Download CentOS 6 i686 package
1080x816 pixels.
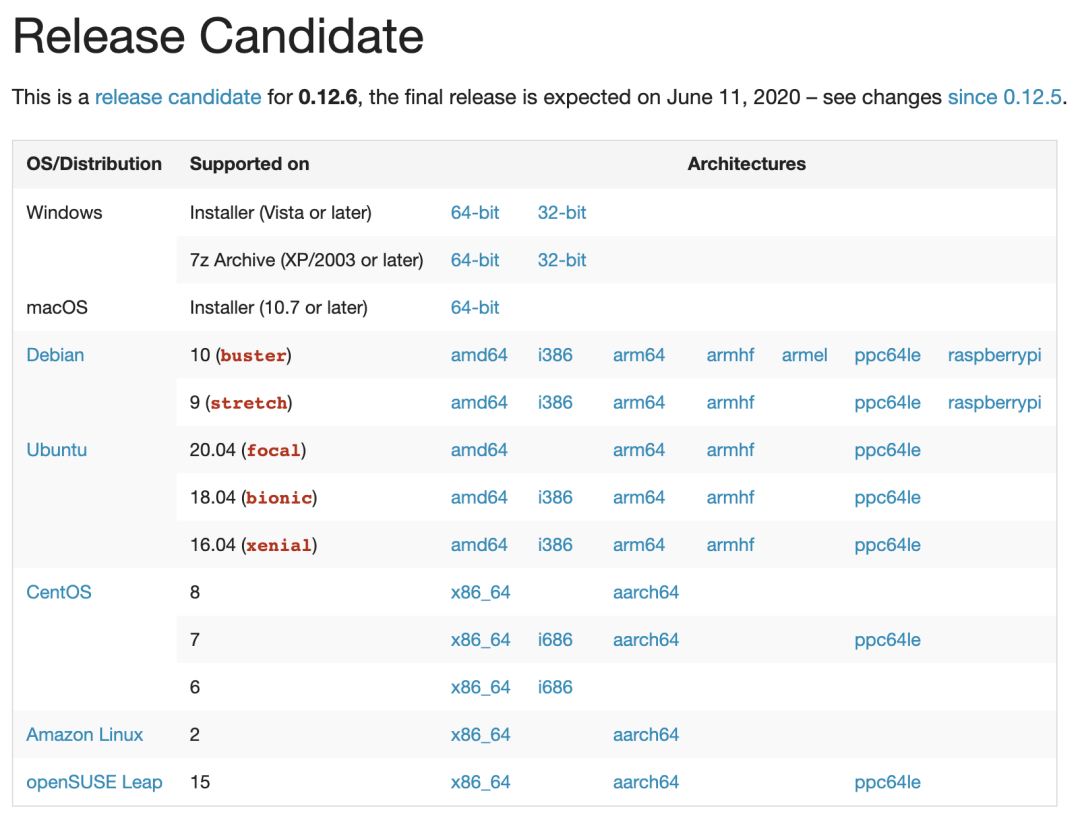555,687
